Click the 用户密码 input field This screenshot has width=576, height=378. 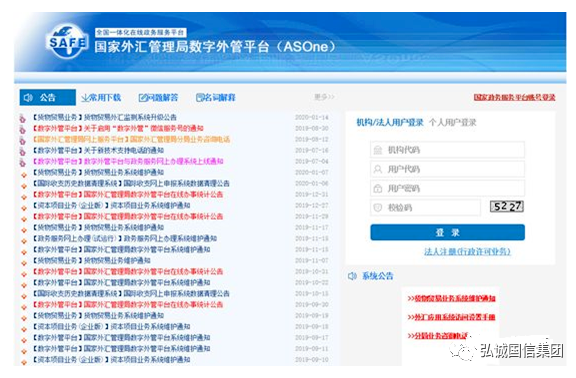[x=447, y=188]
